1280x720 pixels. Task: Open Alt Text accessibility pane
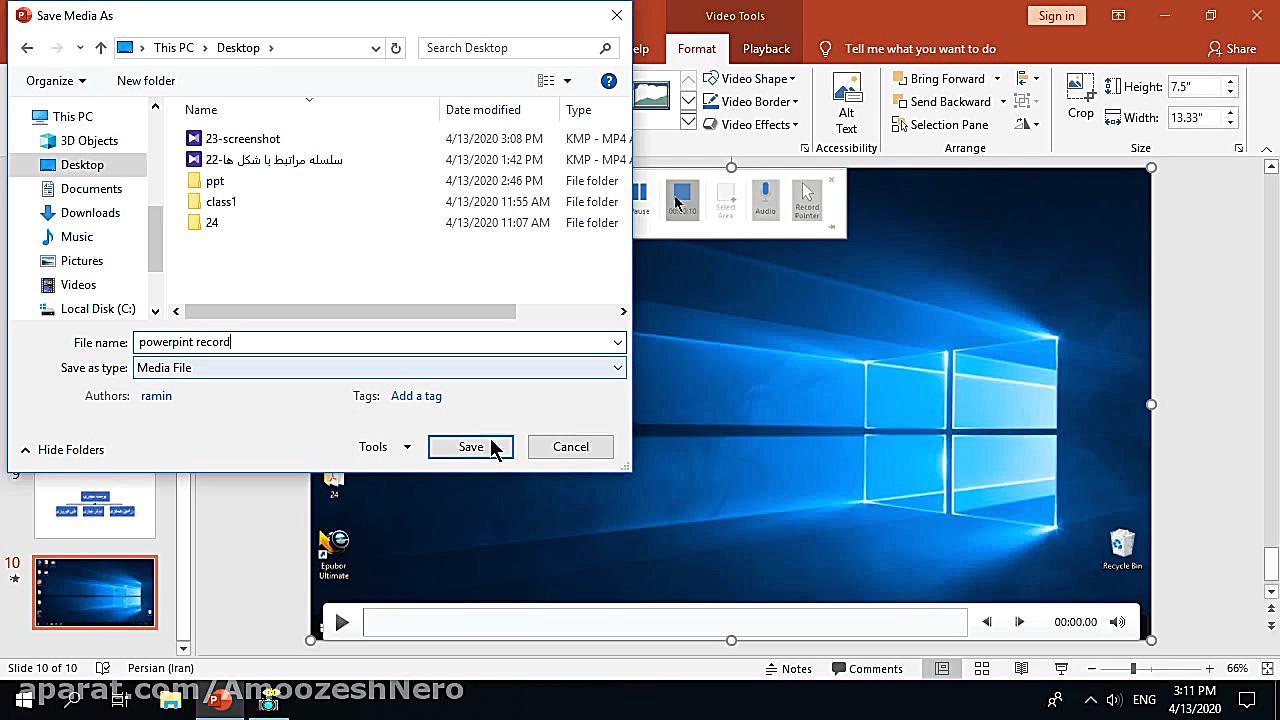[846, 105]
